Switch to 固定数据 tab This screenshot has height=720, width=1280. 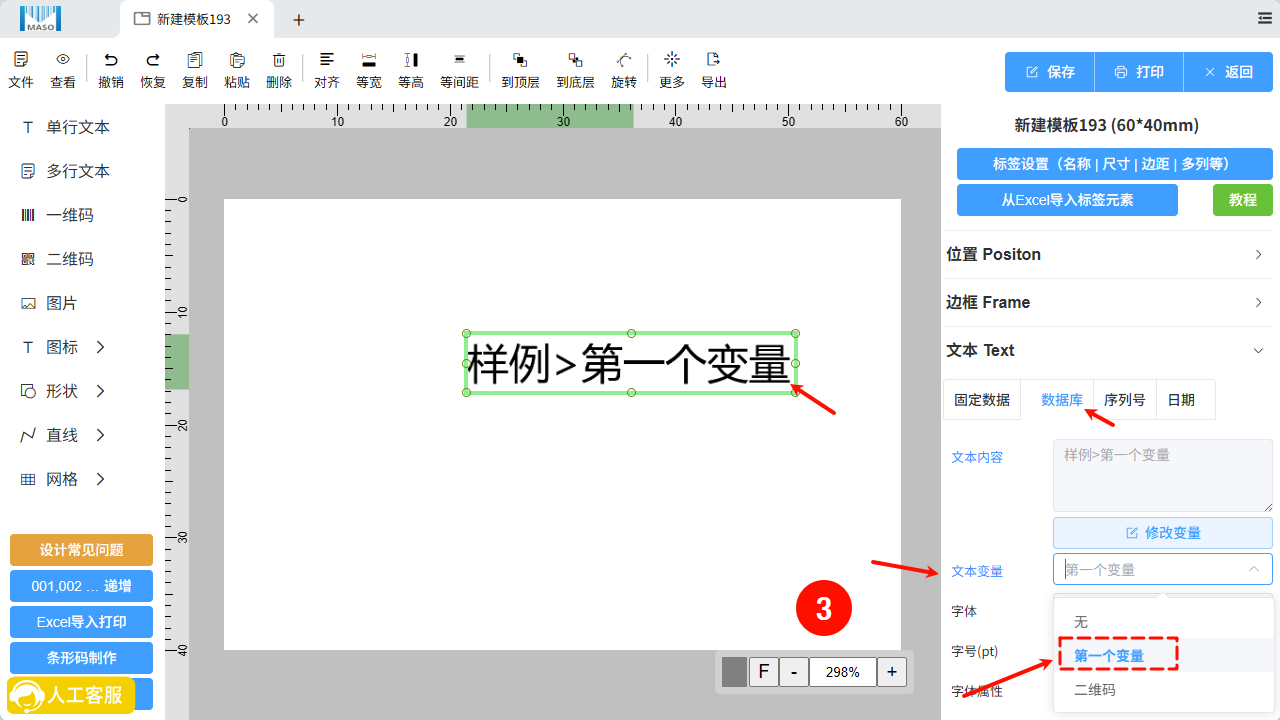982,399
